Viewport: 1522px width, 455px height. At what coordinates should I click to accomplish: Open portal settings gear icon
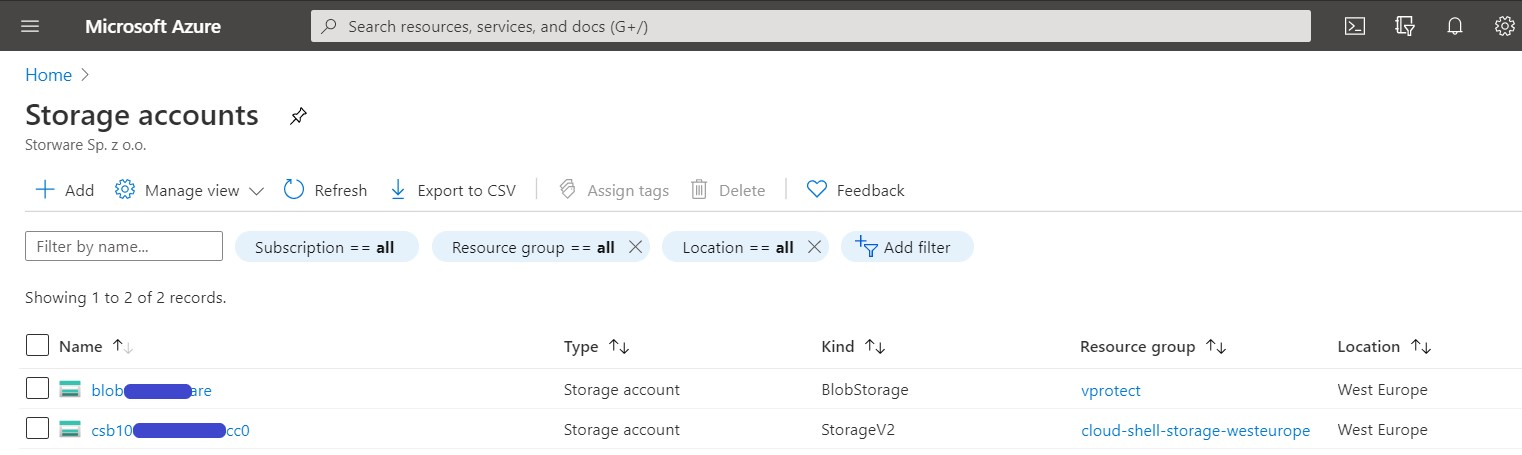tap(1503, 27)
